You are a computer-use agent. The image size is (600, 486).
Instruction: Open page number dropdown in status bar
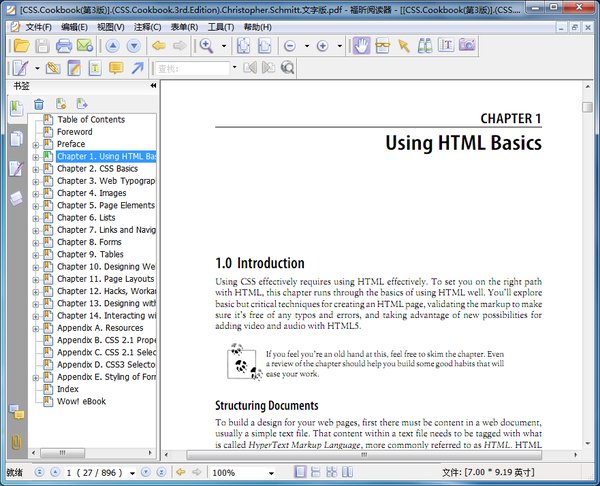pos(132,473)
